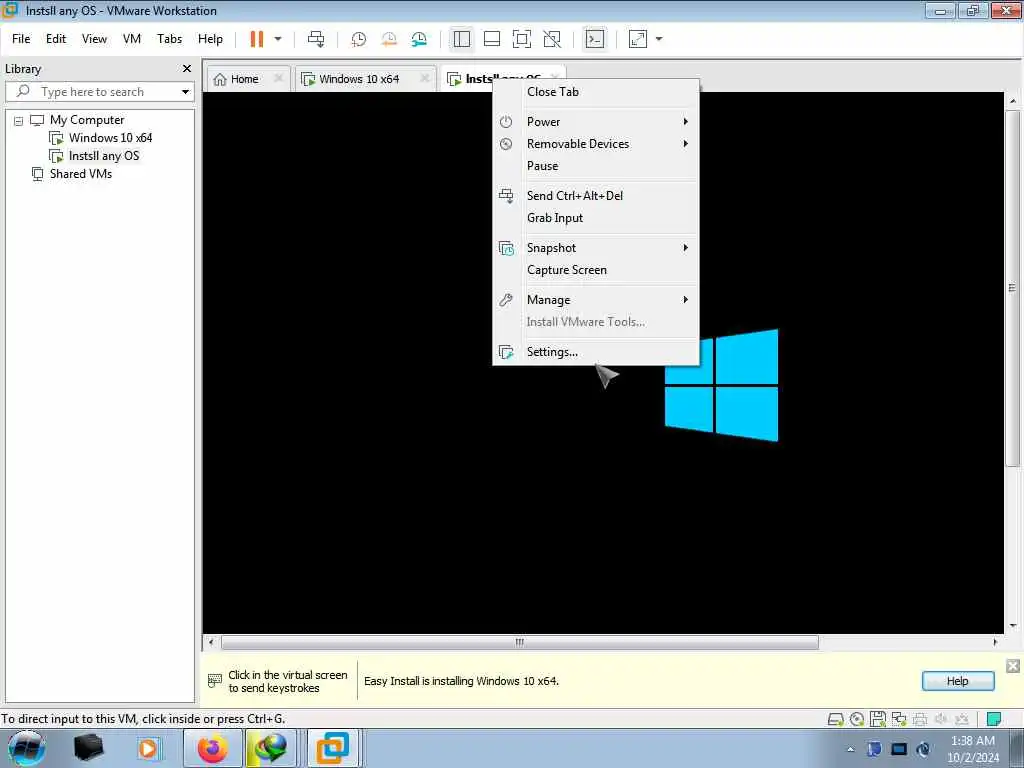Open the View menu

94,39
